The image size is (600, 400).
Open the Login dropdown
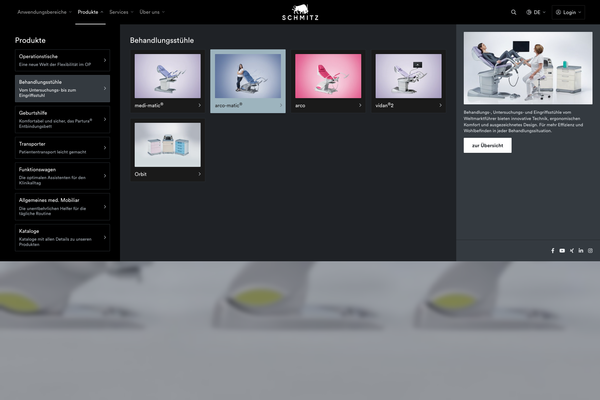tap(568, 12)
